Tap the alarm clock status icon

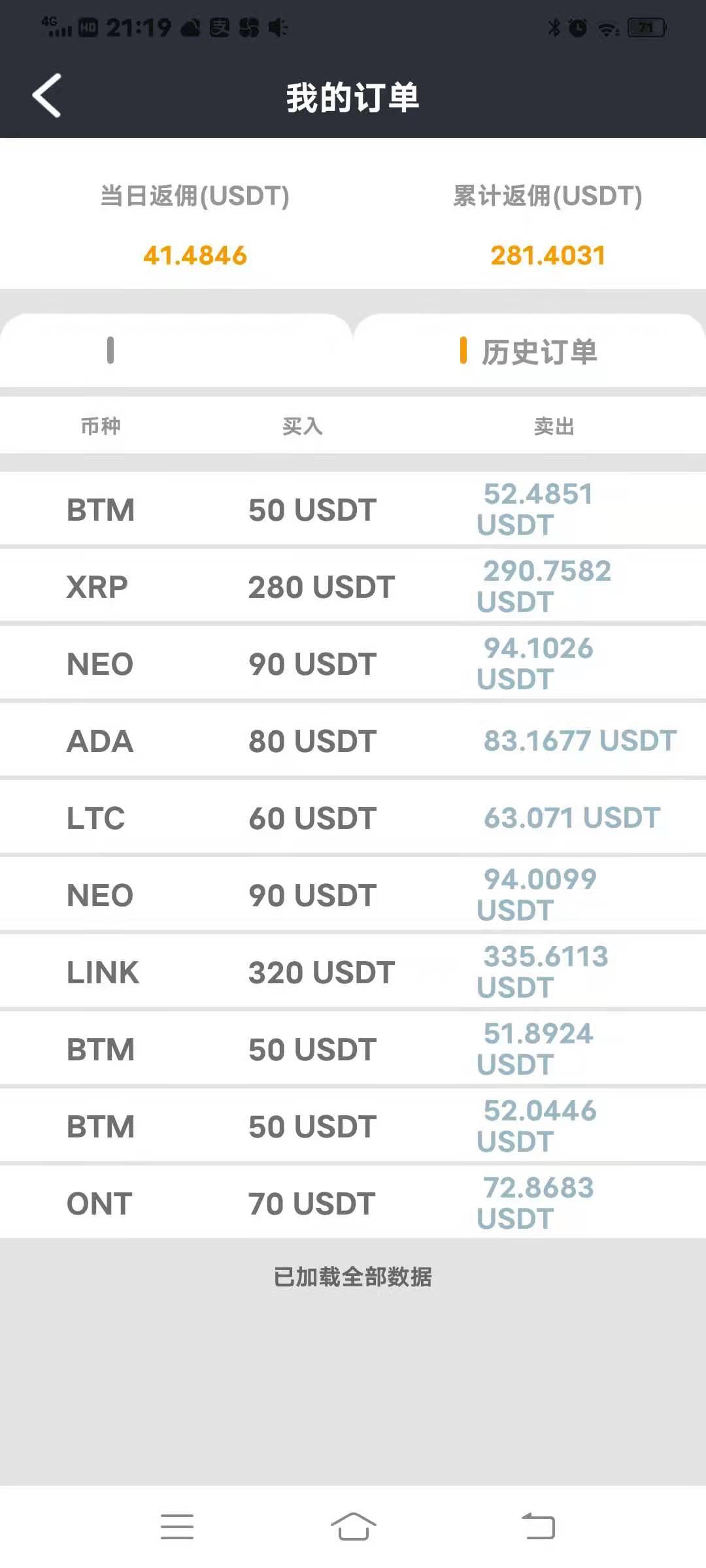(578, 27)
